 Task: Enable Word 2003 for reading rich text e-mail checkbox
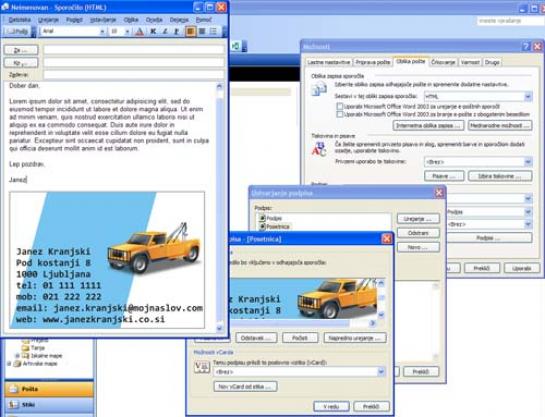click(340, 114)
